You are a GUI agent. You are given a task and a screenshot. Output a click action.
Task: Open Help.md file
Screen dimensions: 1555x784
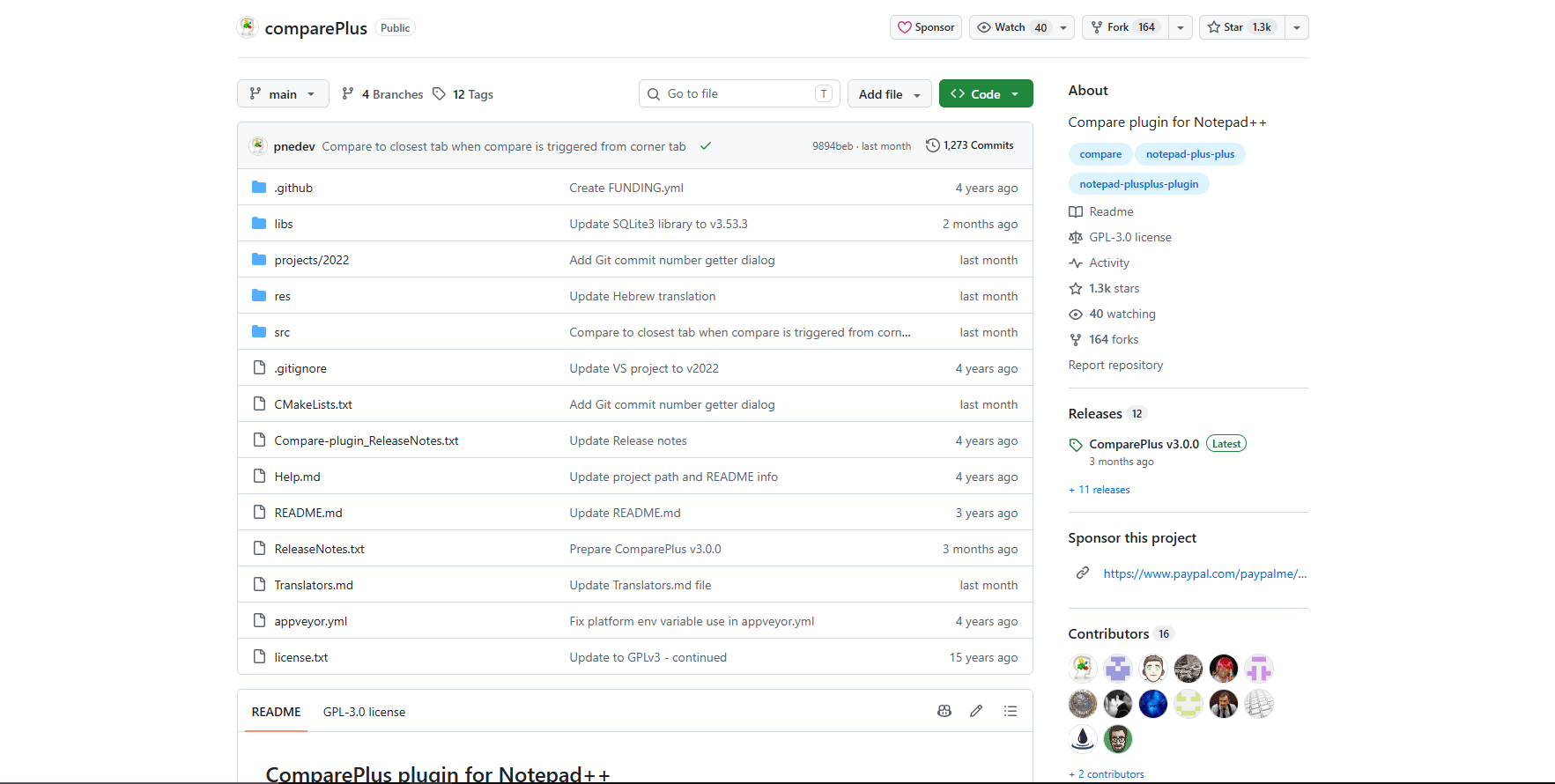[x=298, y=477]
